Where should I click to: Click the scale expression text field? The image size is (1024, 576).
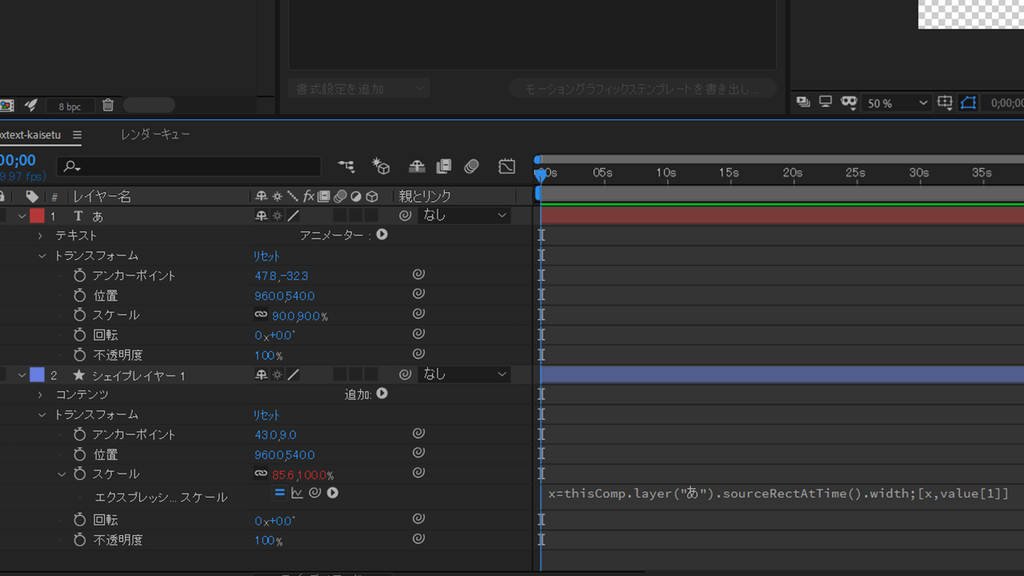click(780, 494)
